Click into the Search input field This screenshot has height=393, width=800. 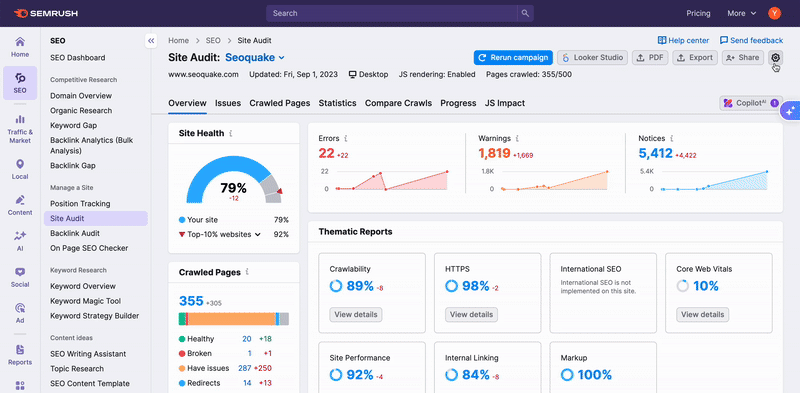(392, 13)
